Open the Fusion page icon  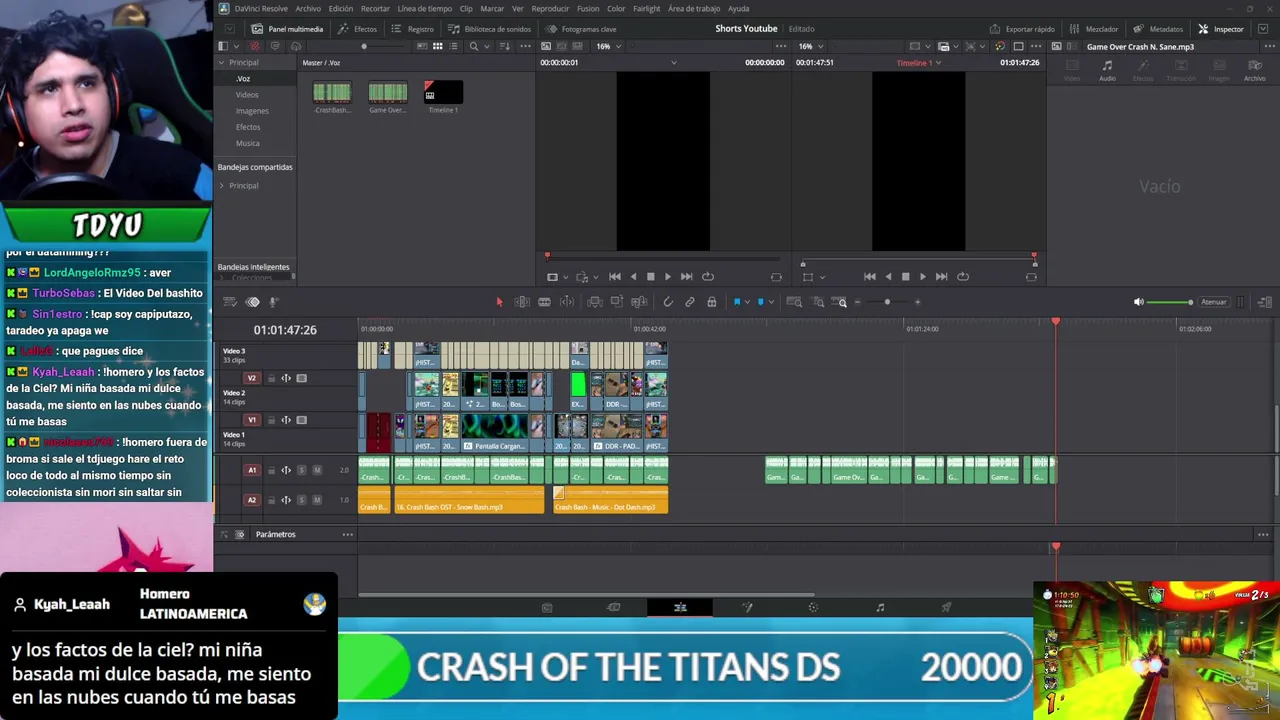click(x=747, y=607)
